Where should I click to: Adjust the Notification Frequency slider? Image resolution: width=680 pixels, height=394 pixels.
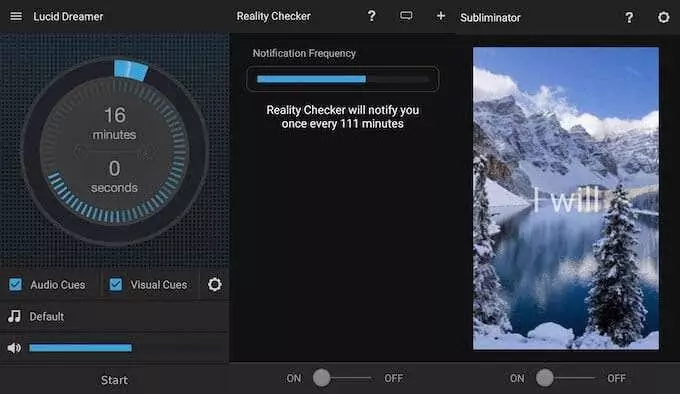click(343, 79)
